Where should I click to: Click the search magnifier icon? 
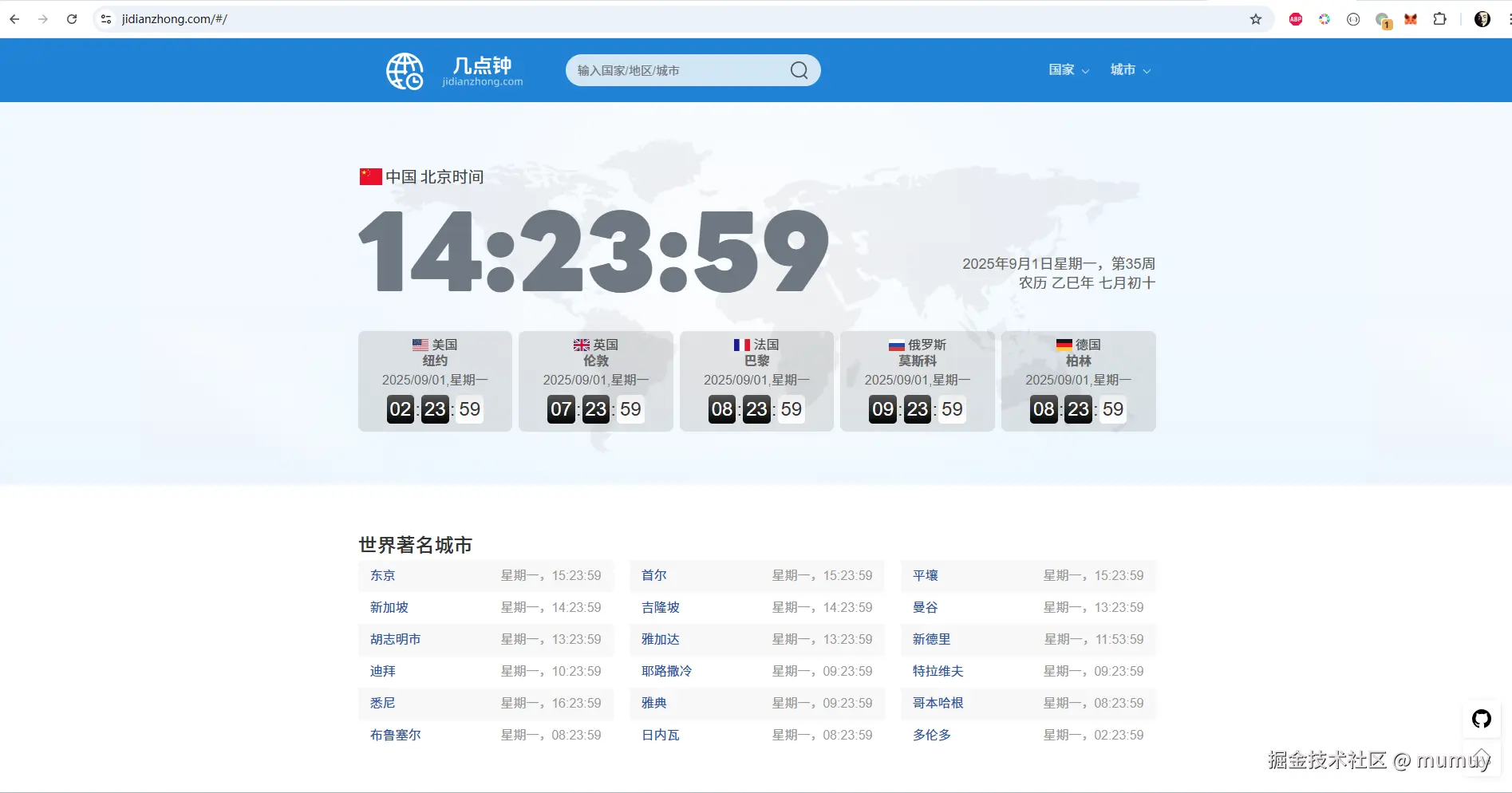pyautogui.click(x=798, y=70)
